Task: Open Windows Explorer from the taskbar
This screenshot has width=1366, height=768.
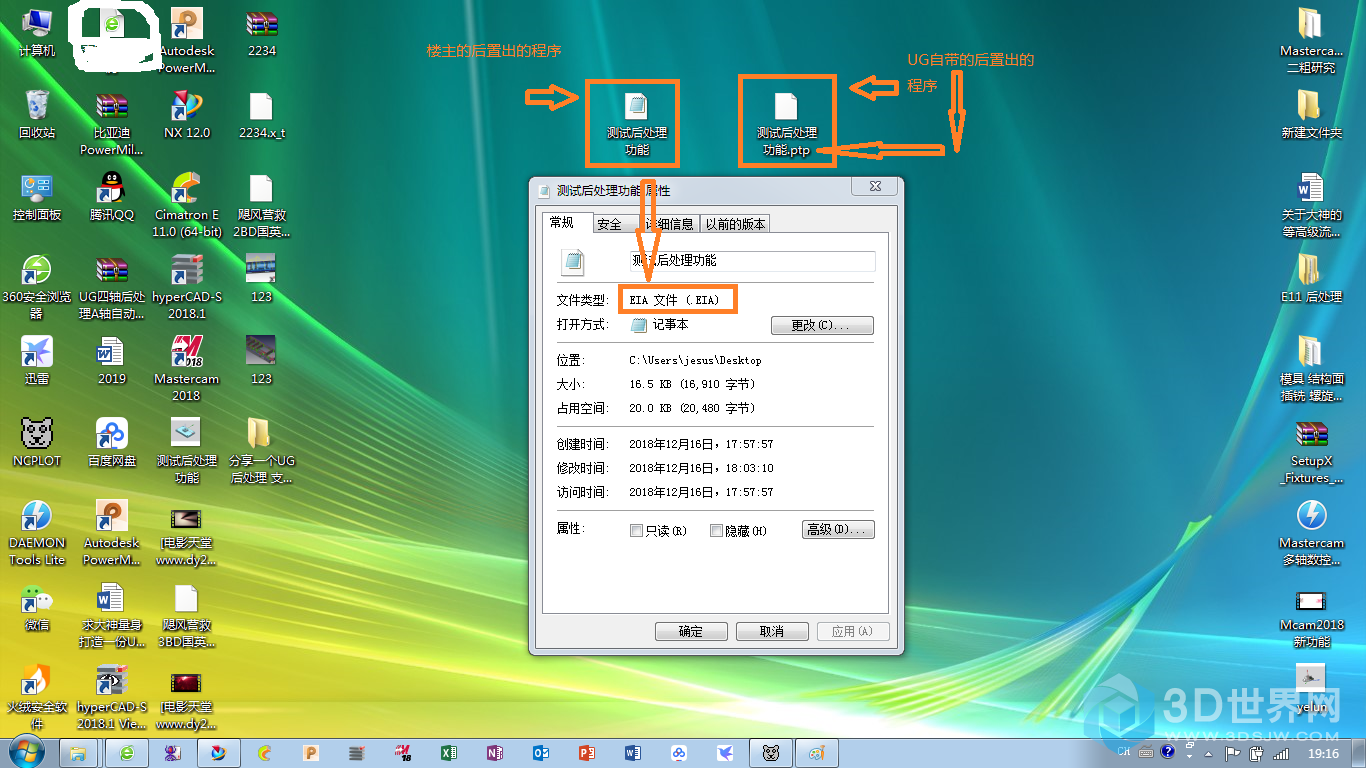Action: pos(78,752)
